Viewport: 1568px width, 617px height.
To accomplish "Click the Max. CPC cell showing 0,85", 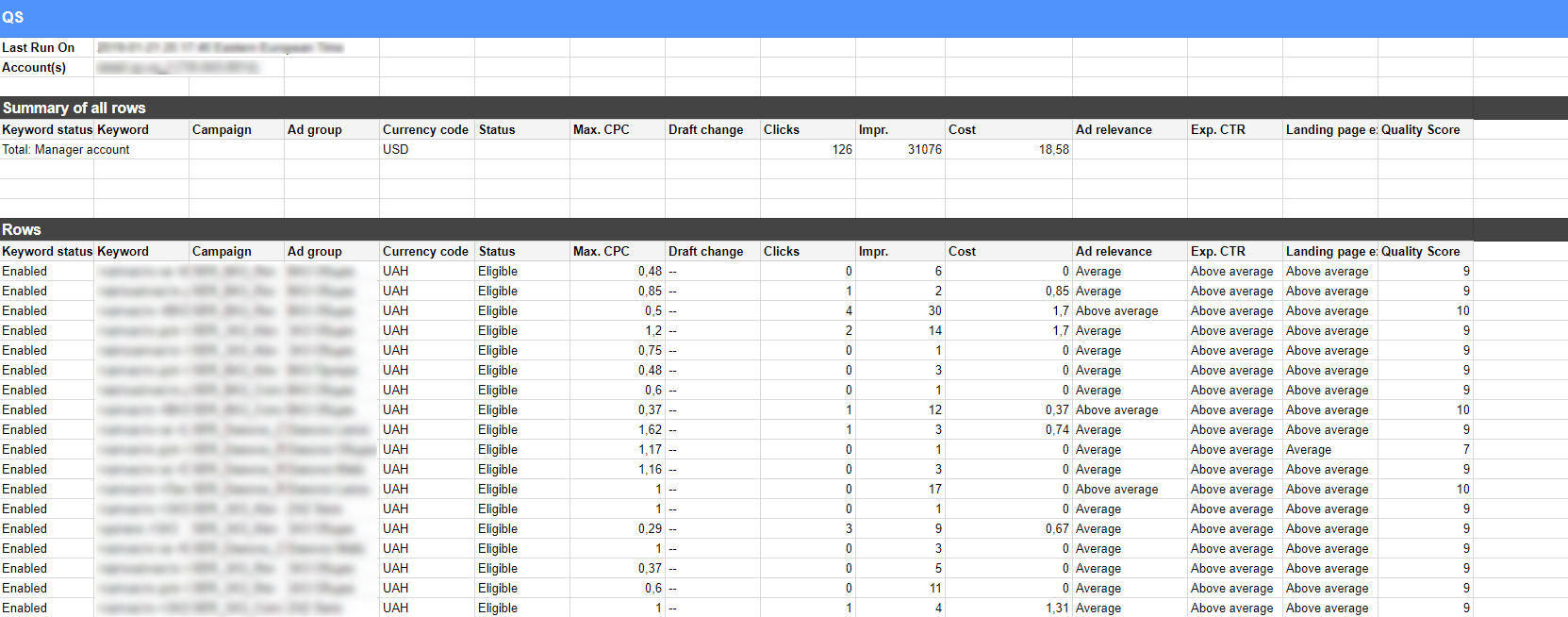I will tap(650, 291).
